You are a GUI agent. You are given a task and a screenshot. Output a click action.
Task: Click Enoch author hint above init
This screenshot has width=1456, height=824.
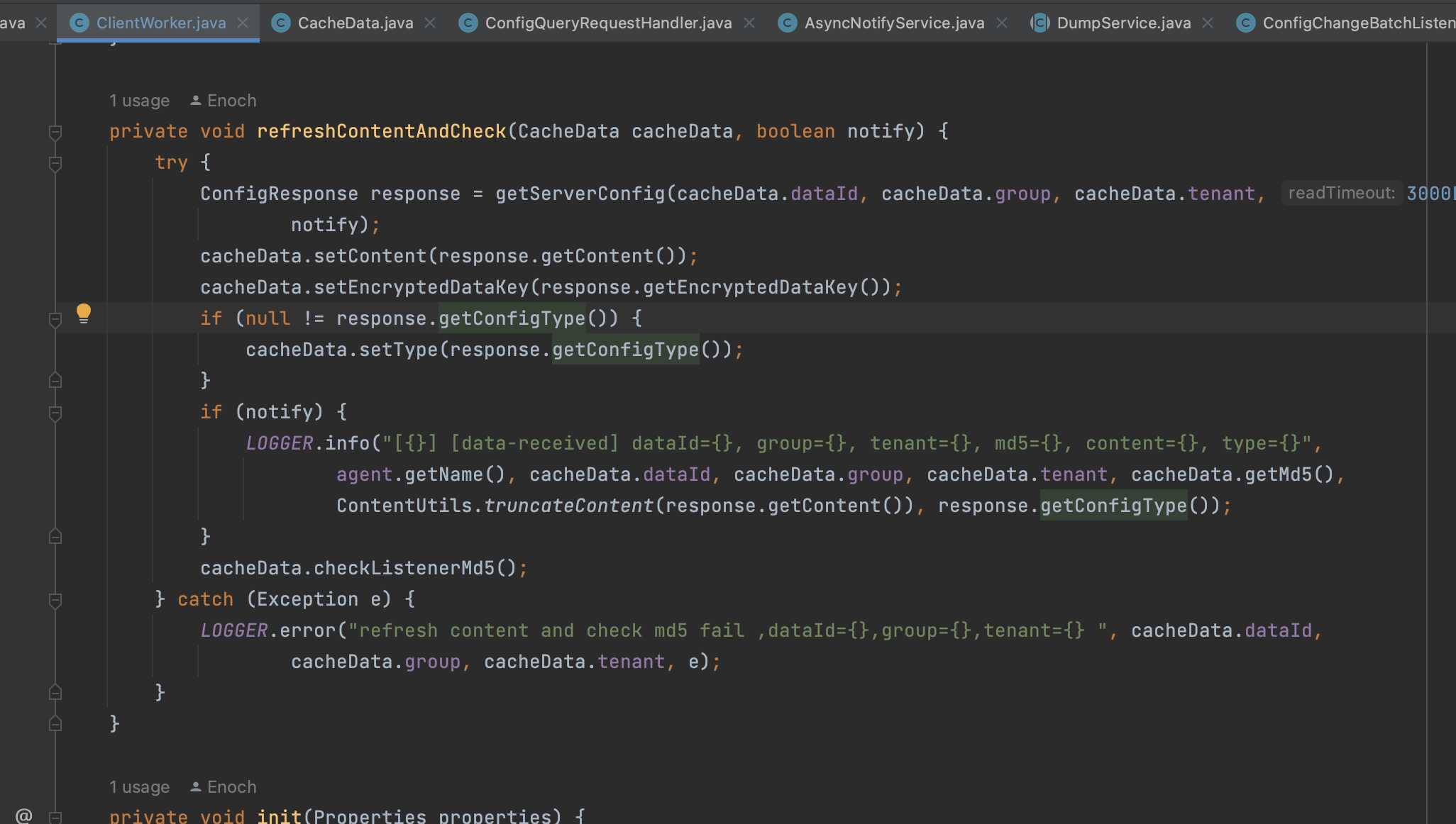(231, 787)
